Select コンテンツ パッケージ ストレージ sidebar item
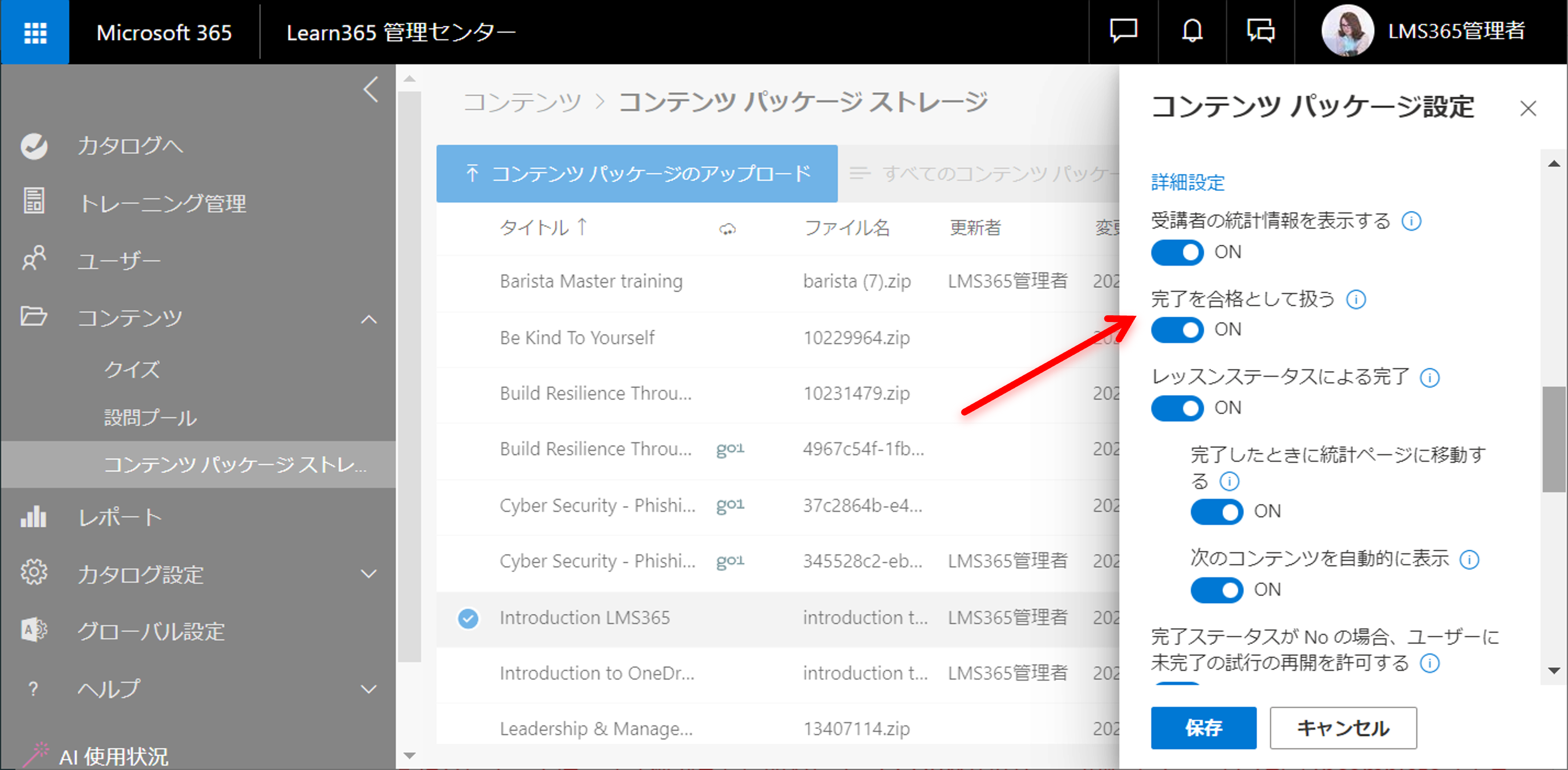1568x770 pixels. click(198, 464)
